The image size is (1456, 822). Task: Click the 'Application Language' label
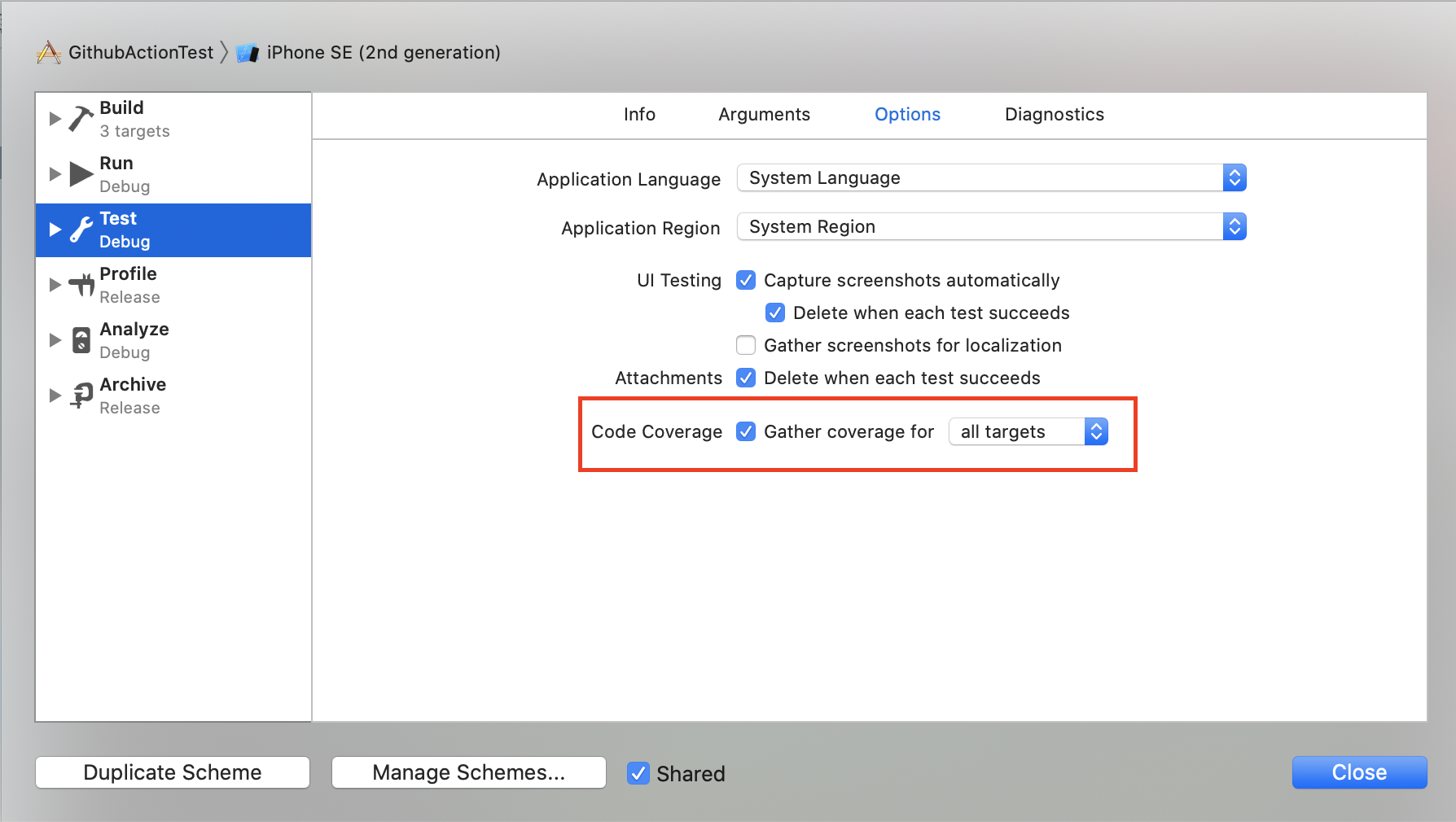(629, 180)
